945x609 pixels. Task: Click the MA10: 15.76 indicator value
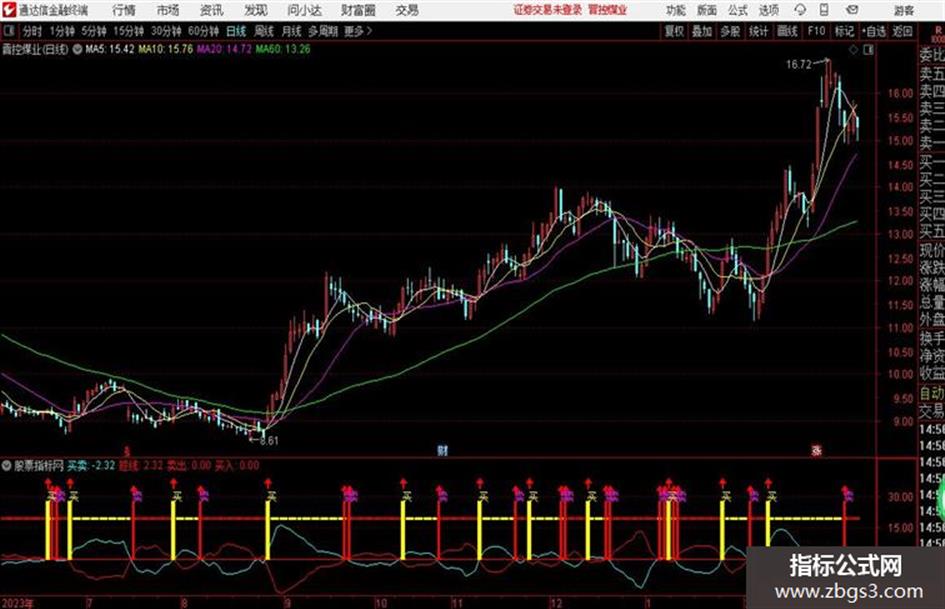166,49
